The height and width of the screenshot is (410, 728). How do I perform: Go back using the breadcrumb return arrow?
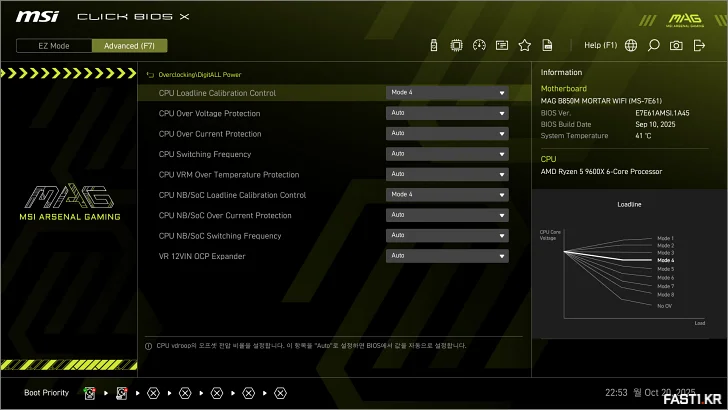click(x=150, y=75)
